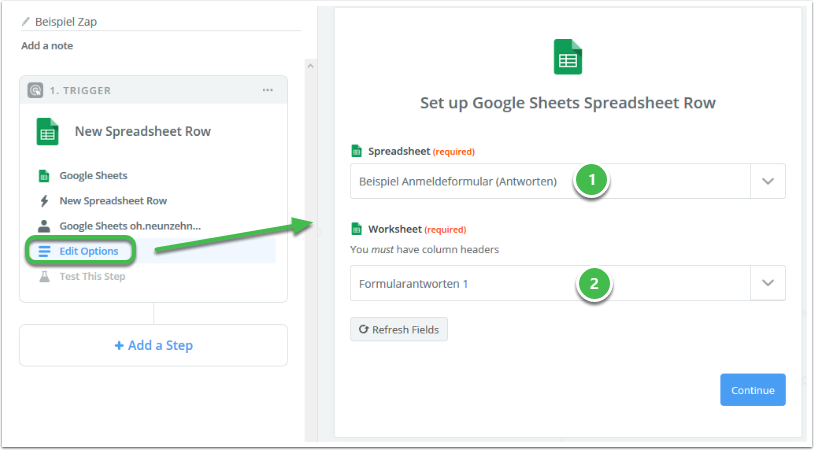Image resolution: width=814 pixels, height=450 pixels.
Task: Click refresh icon in Refresh Fields button
Action: (363, 330)
